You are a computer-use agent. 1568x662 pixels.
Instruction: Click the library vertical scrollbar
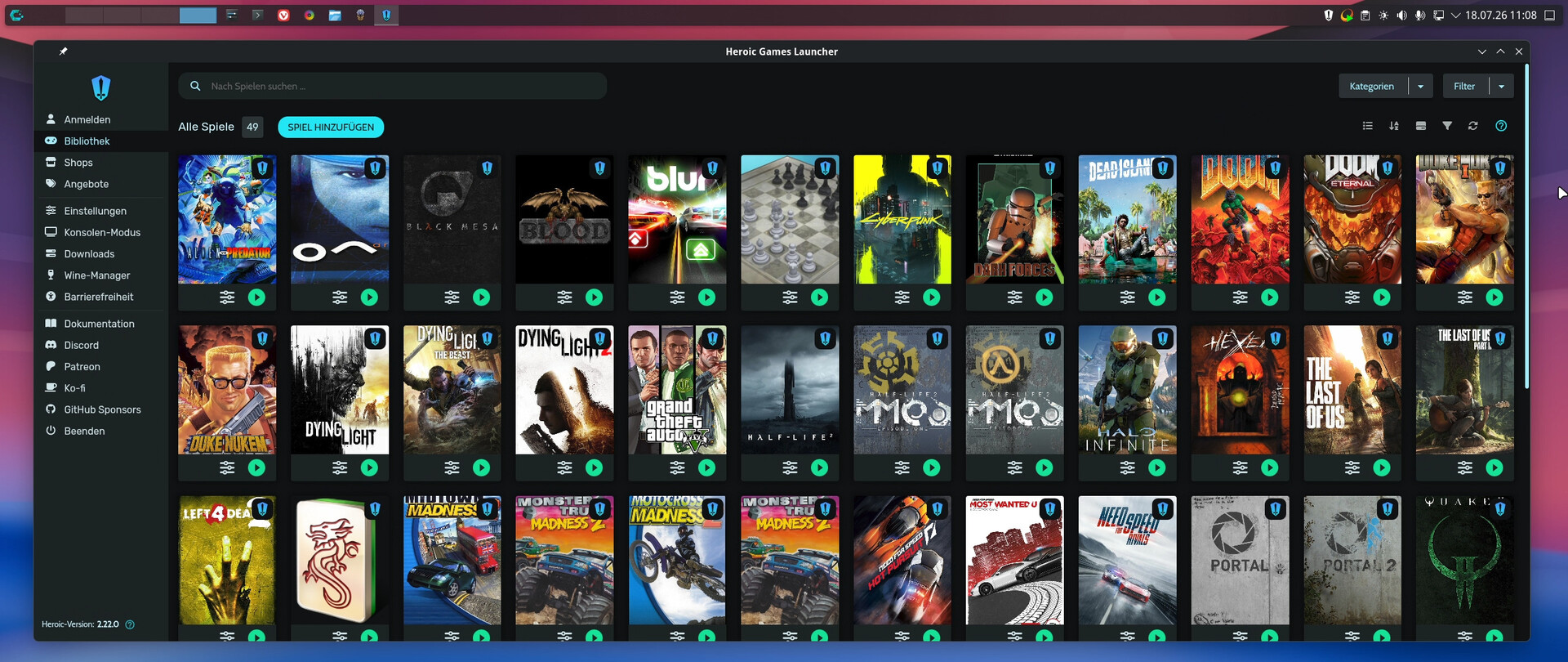point(1526,226)
